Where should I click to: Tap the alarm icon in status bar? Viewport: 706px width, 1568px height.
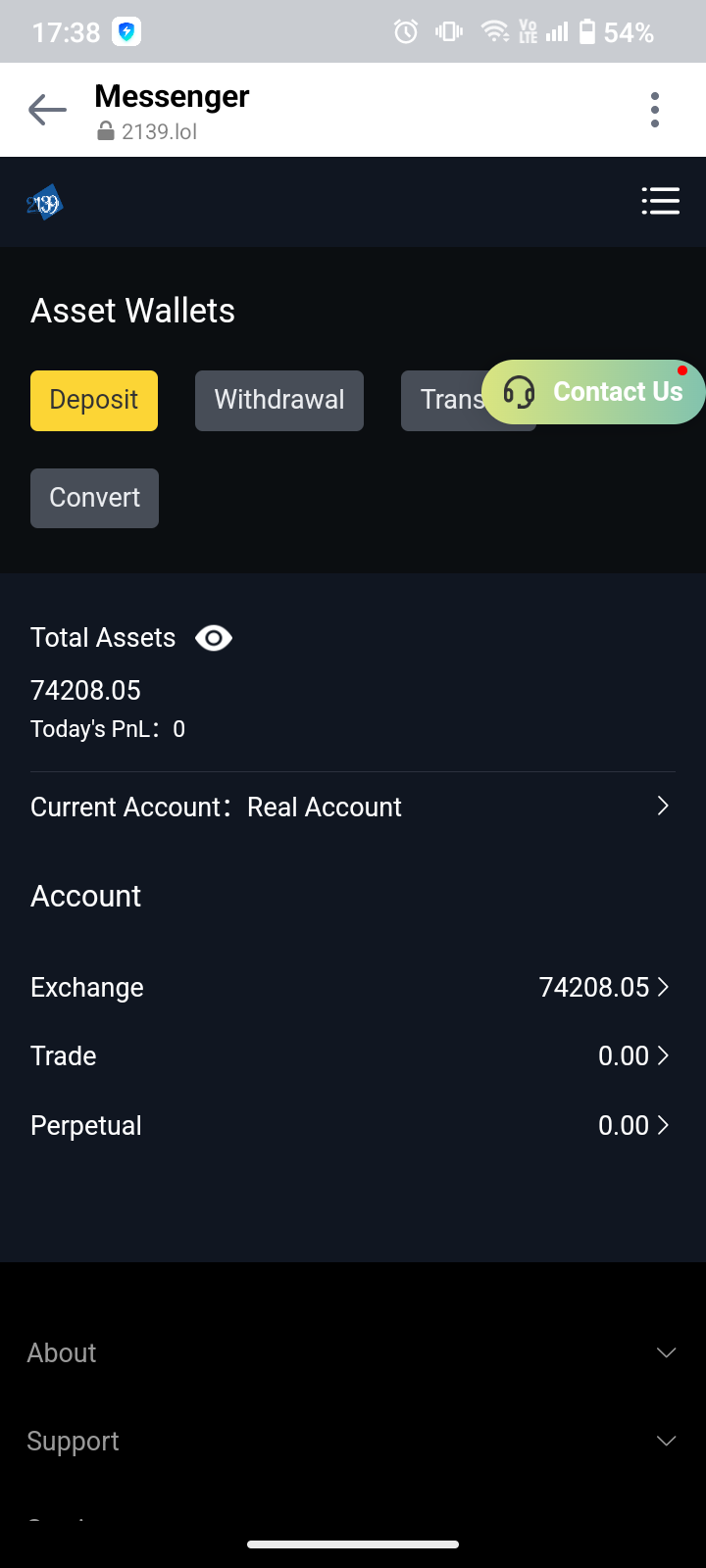pyautogui.click(x=406, y=32)
